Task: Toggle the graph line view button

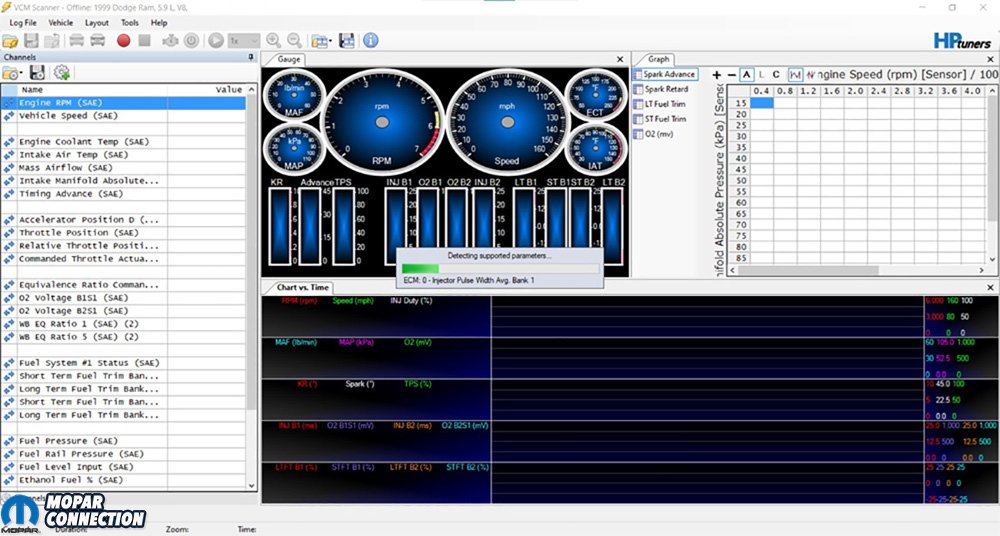Action: 795,75
